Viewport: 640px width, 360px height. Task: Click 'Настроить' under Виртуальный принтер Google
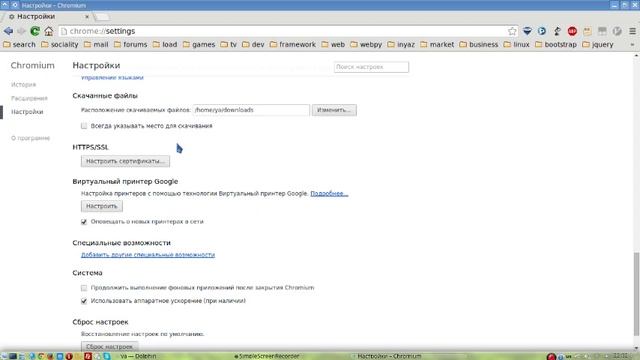102,206
